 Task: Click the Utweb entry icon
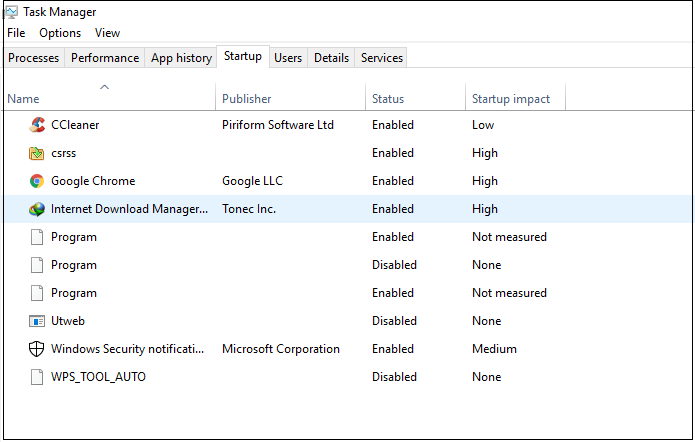(x=37, y=321)
